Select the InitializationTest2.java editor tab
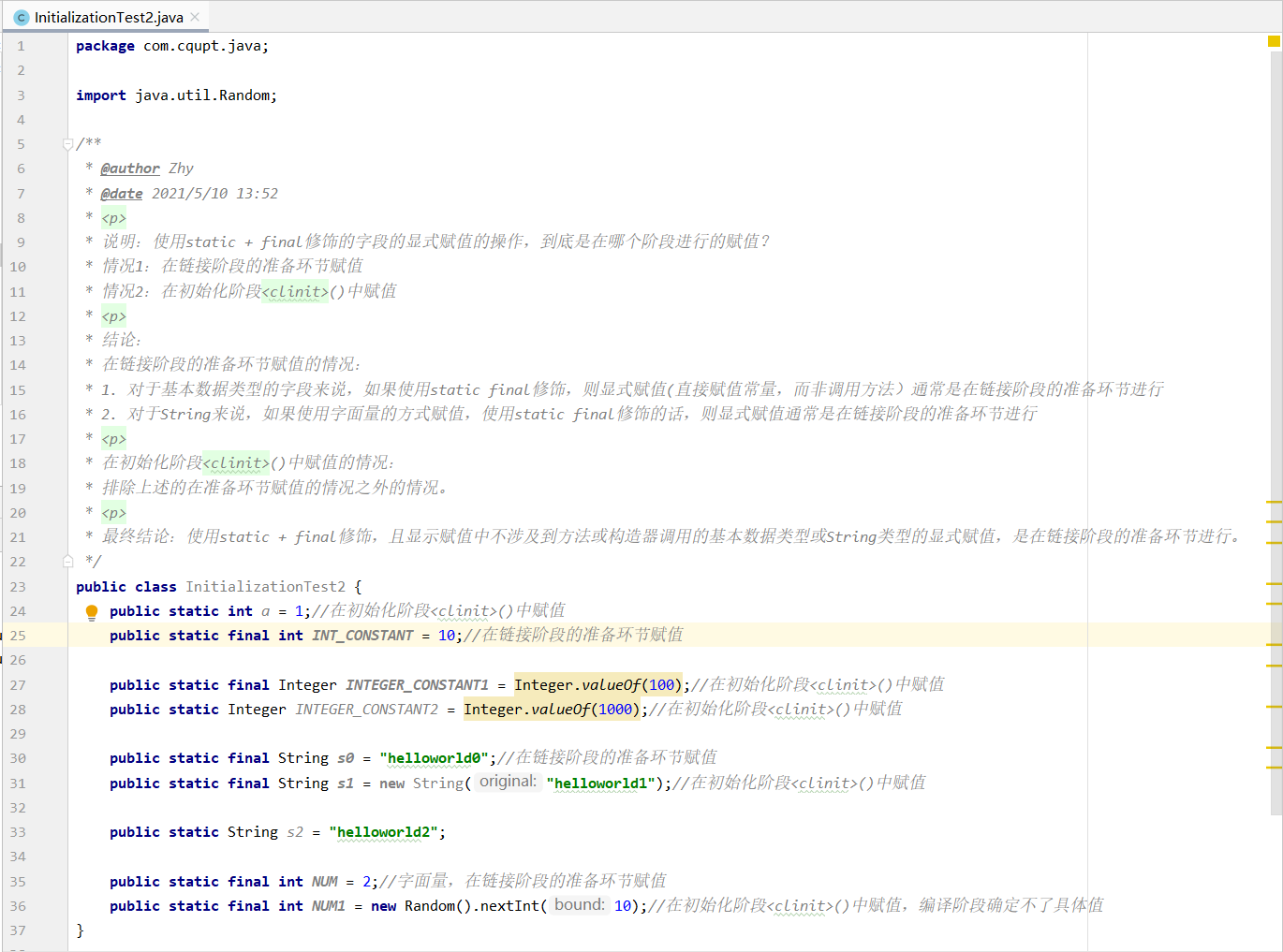The width and height of the screenshot is (1283, 952). 108,17
